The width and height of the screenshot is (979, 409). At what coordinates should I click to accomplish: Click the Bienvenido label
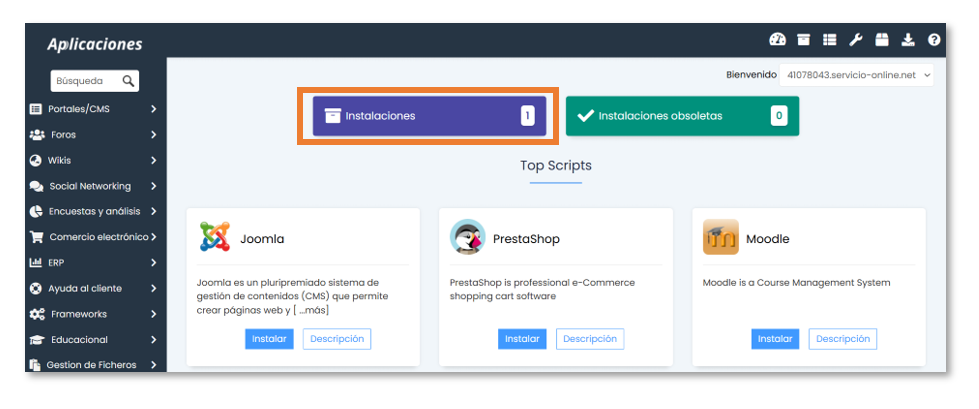pos(751,75)
